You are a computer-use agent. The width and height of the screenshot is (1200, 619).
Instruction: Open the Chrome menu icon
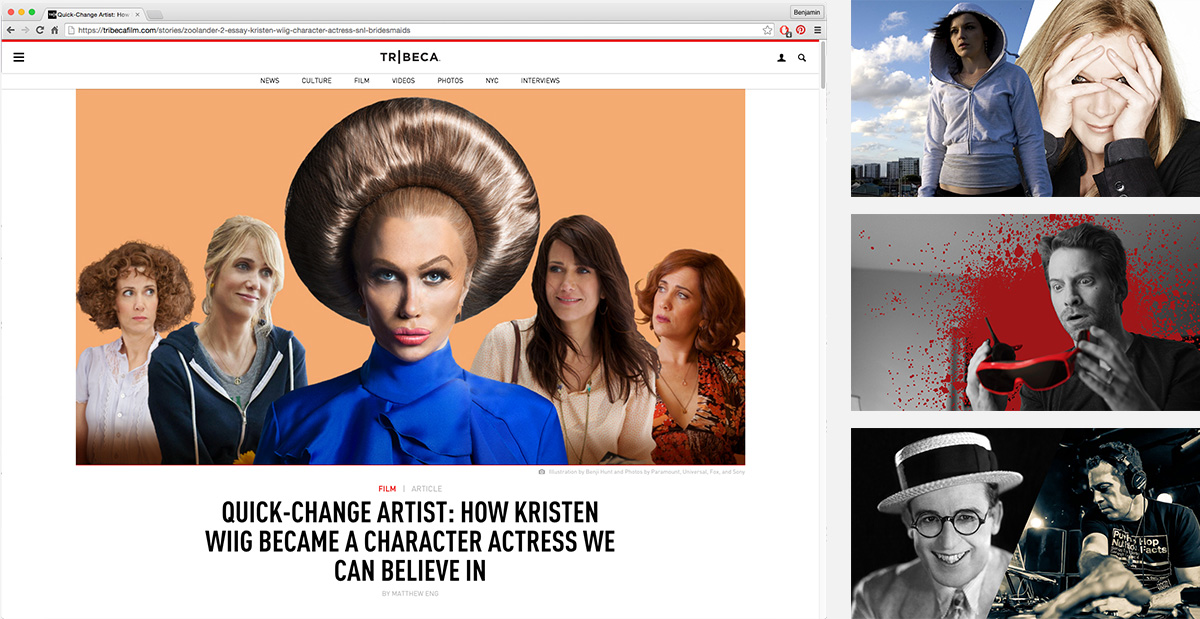[x=818, y=30]
